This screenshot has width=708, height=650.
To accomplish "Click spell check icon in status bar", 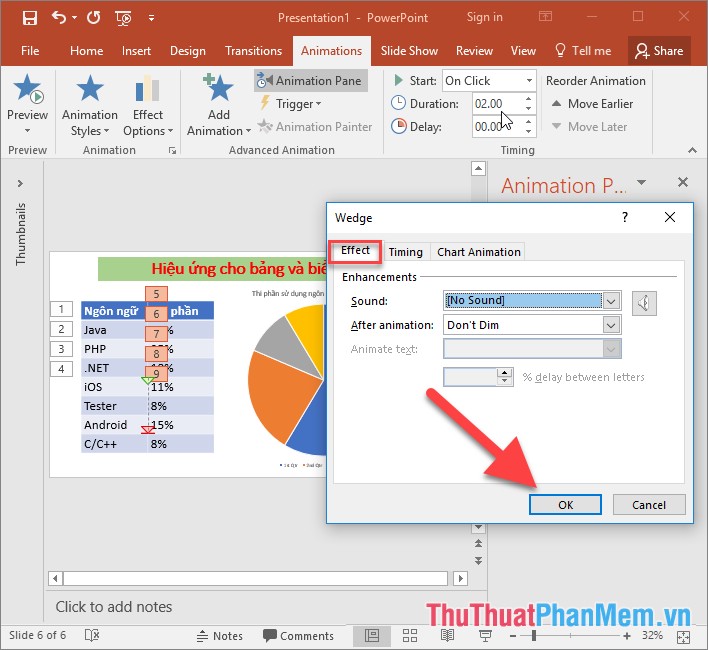I will (92, 636).
